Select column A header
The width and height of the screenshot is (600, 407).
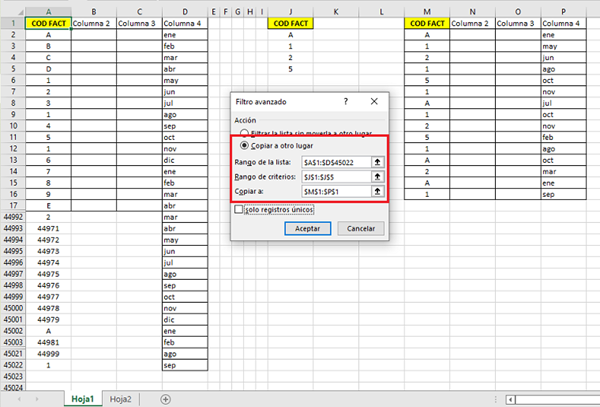coord(48,12)
